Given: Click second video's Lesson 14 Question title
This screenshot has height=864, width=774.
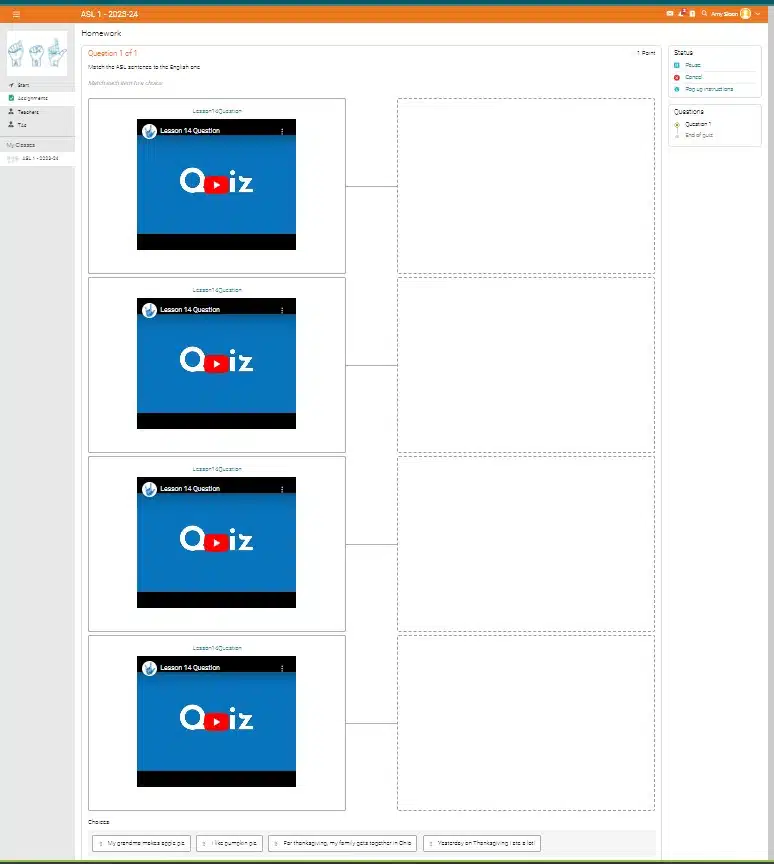Looking at the screenshot, I should coord(190,310).
